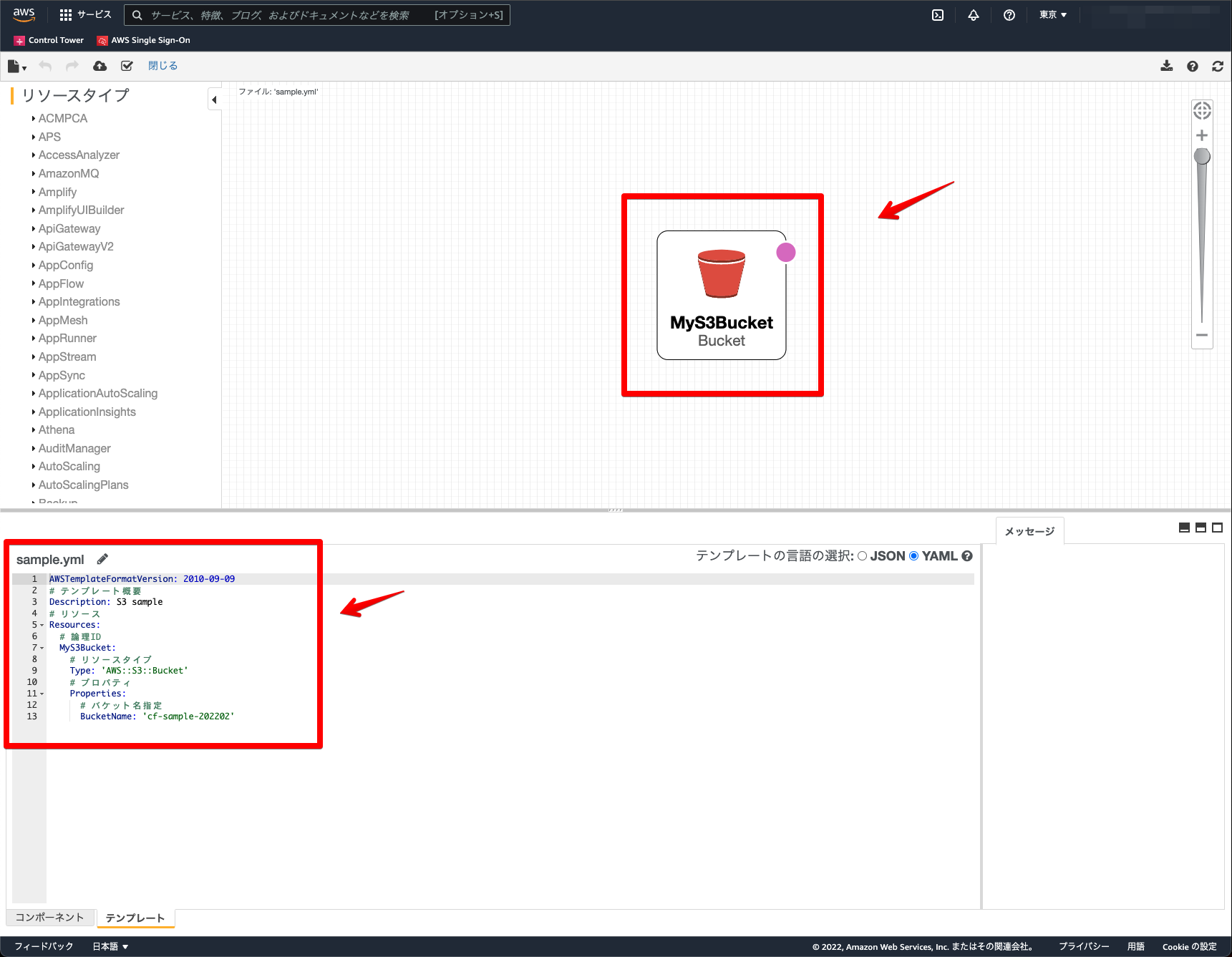Open Cookie の設定 in footer
1232x957 pixels.
tap(1190, 946)
